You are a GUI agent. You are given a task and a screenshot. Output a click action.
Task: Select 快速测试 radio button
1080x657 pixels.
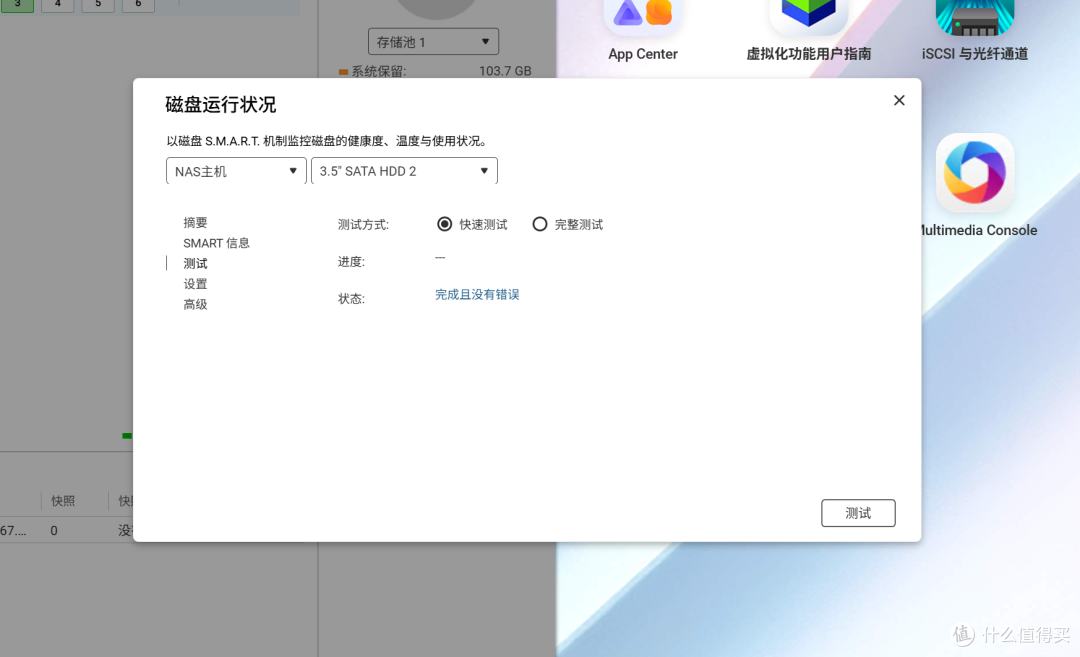pyautogui.click(x=444, y=225)
